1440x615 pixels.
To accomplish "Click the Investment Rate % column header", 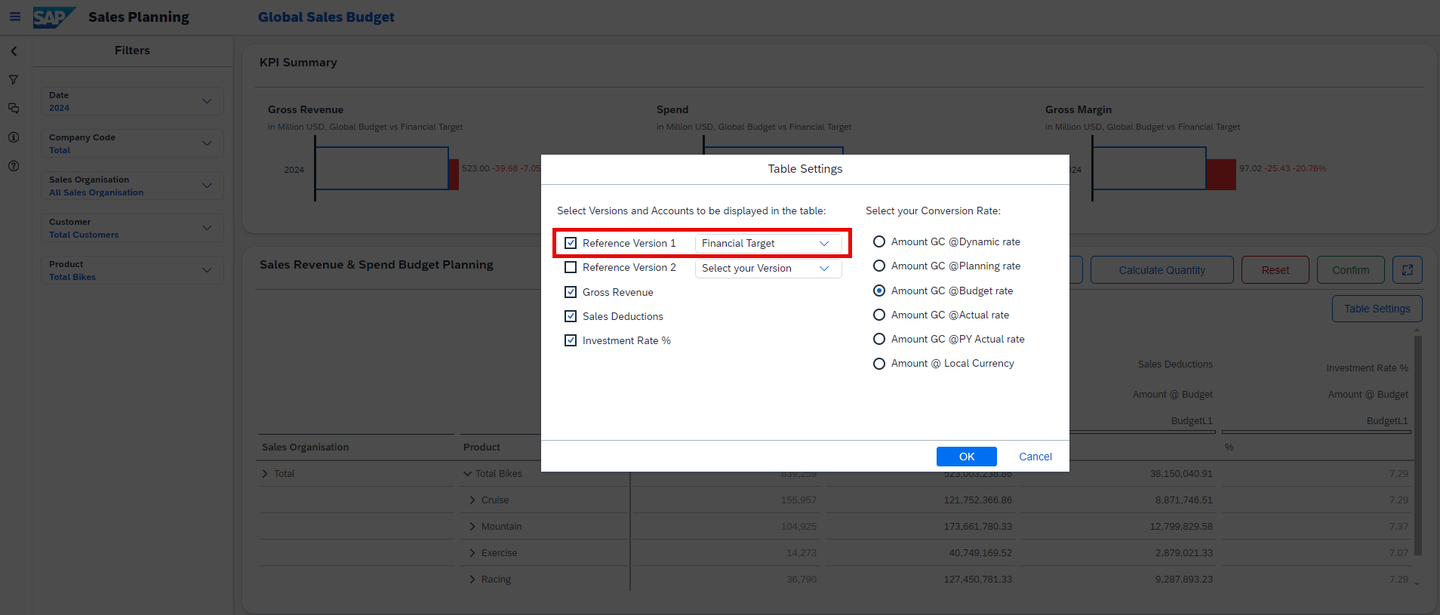I will coord(1367,368).
